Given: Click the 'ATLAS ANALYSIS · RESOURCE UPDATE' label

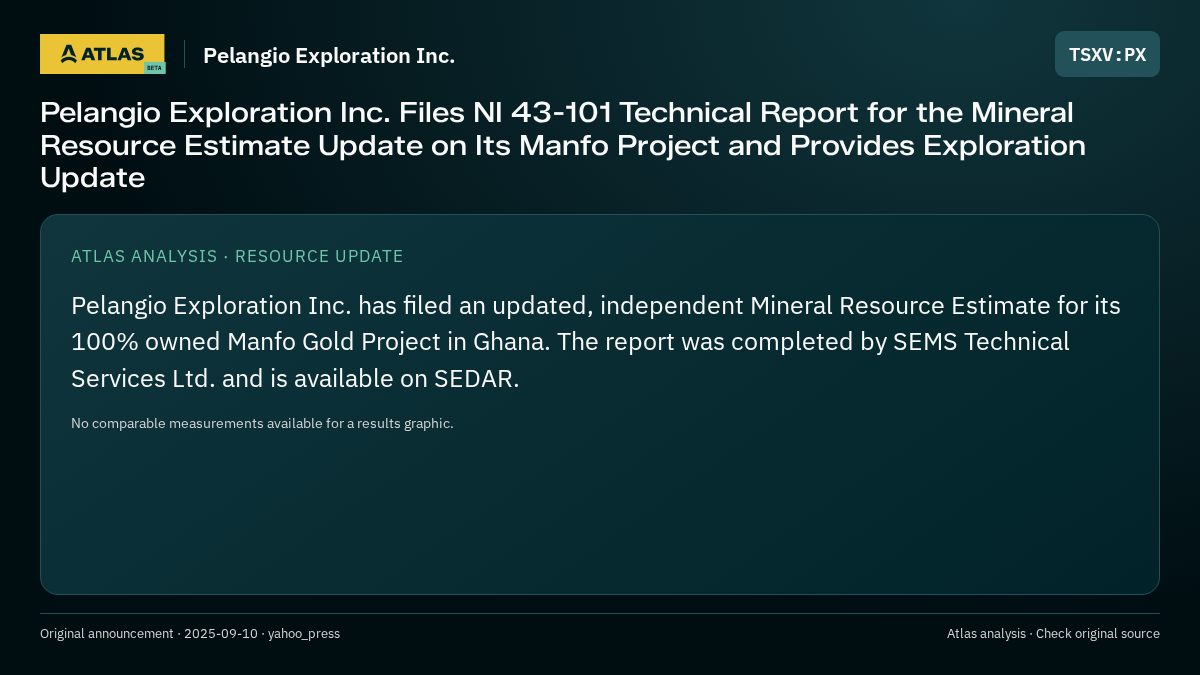Looking at the screenshot, I should click(x=237, y=256).
